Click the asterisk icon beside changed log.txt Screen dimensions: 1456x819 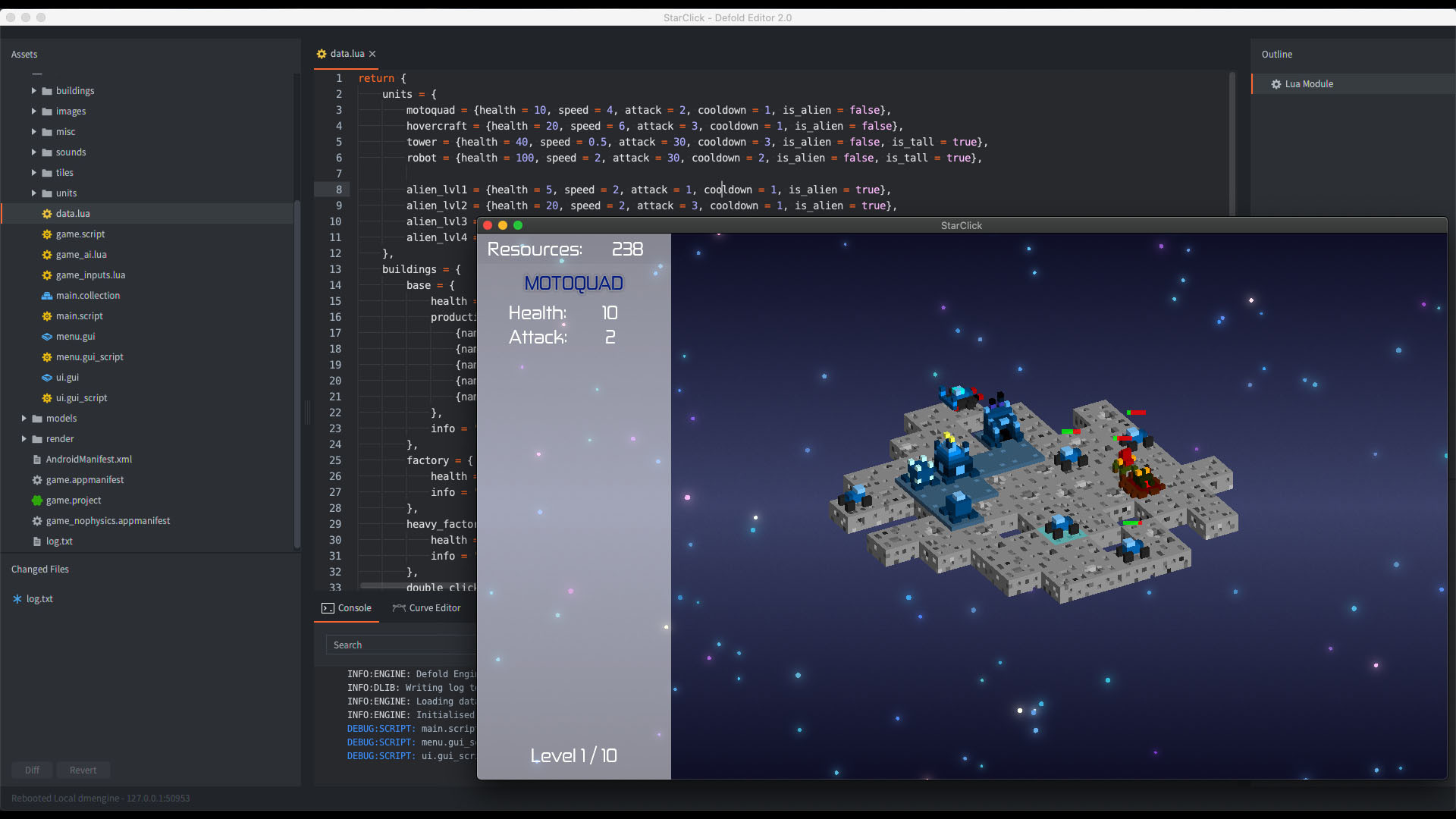(x=17, y=599)
